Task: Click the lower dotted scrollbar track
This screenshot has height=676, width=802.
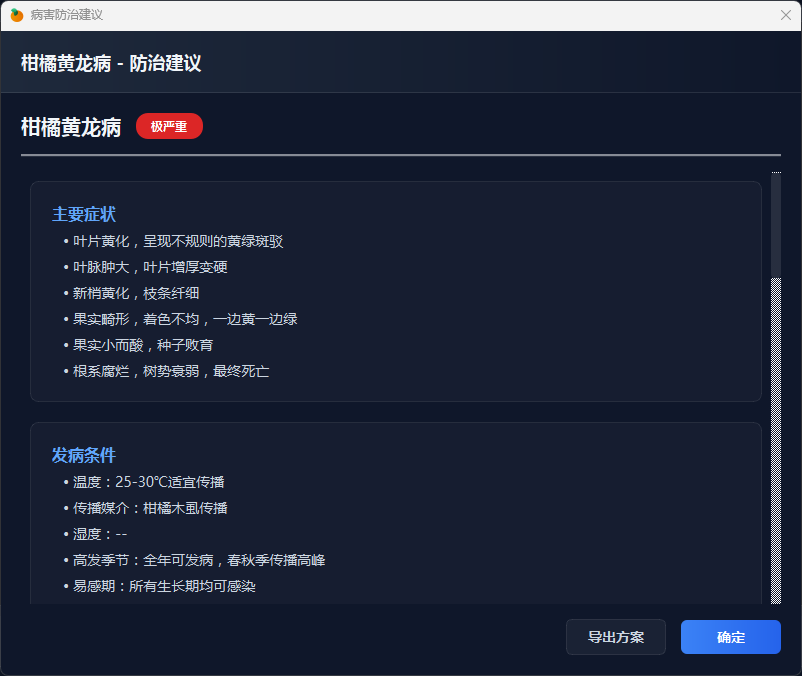Action: [x=776, y=450]
